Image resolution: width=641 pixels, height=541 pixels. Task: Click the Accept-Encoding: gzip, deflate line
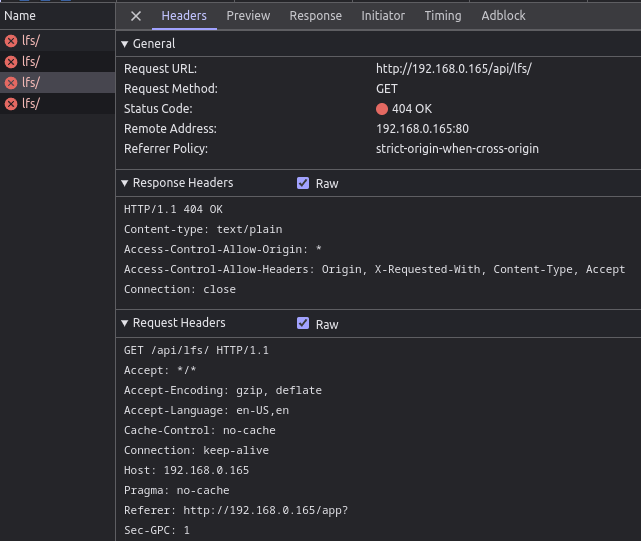[223, 390]
